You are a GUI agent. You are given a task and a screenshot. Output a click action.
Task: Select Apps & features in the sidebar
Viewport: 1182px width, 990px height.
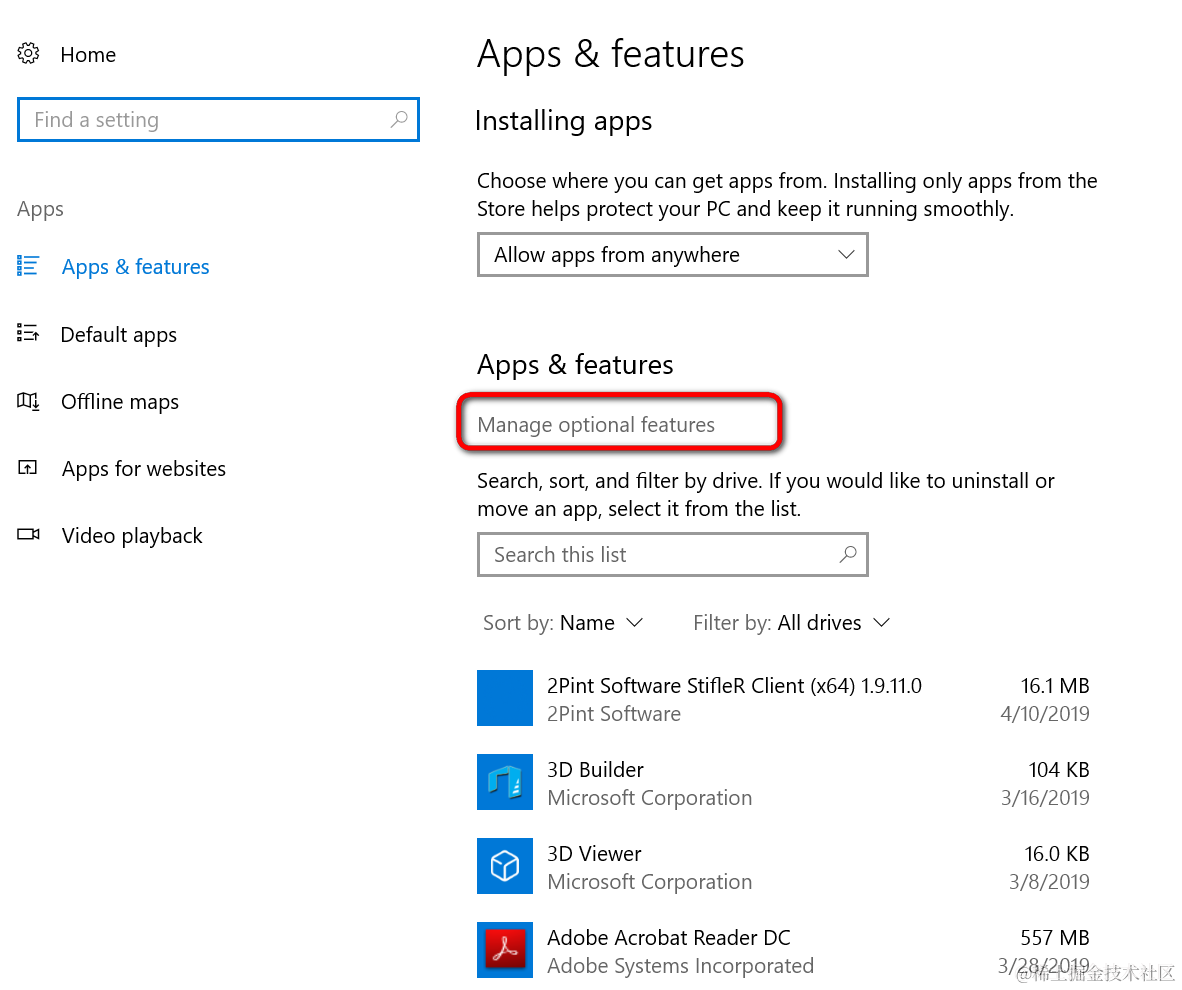(136, 267)
